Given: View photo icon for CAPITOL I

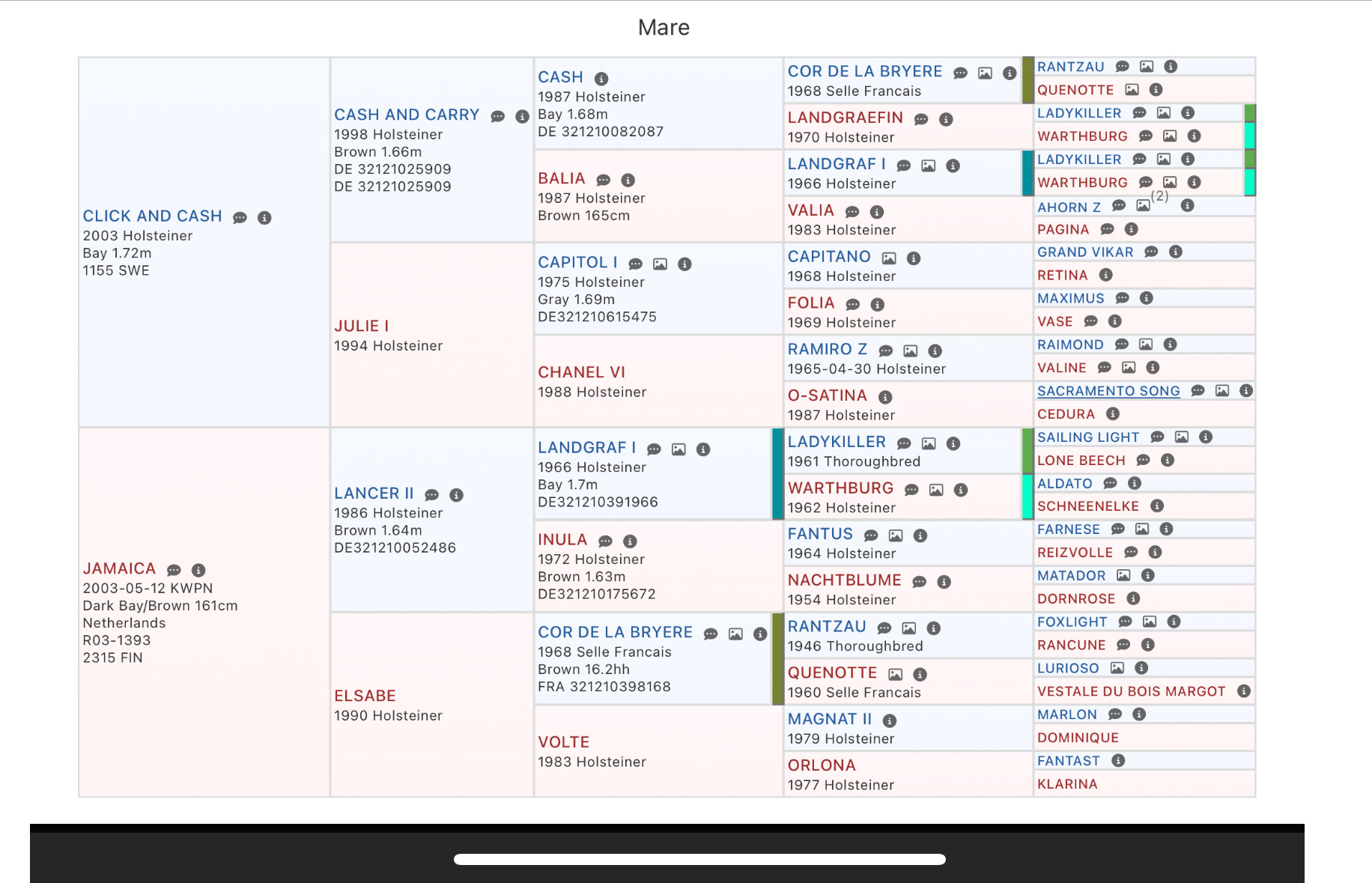Looking at the screenshot, I should coord(660,264).
